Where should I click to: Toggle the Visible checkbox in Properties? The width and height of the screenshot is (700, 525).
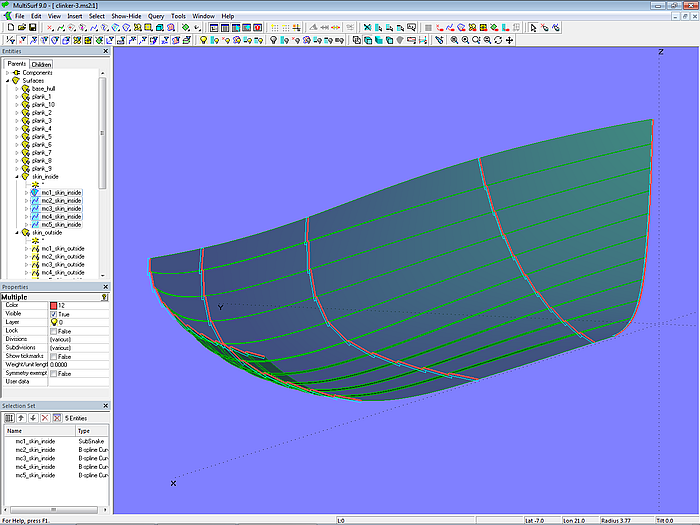[54, 314]
